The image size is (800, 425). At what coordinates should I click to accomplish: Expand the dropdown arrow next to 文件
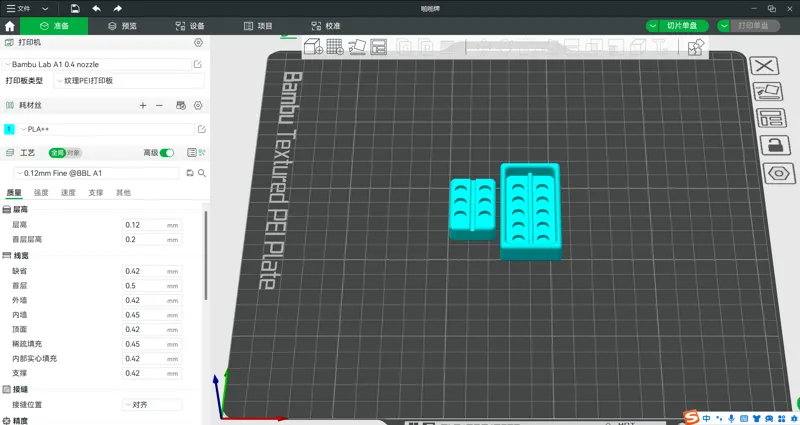(x=45, y=9)
